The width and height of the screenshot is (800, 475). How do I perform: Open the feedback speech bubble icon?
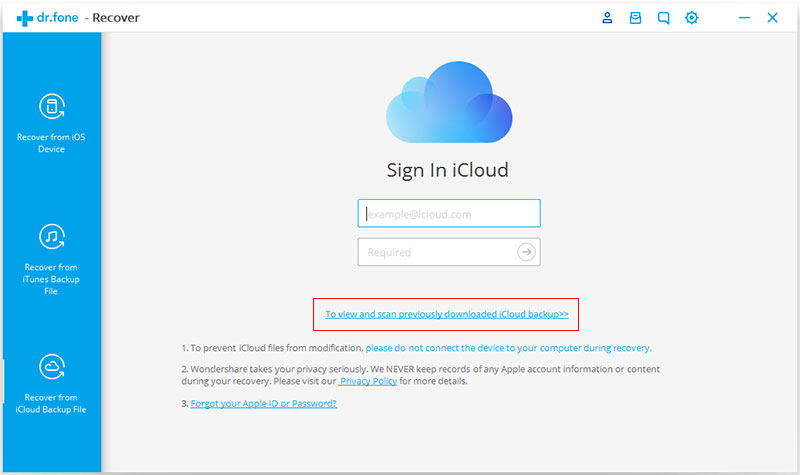coord(663,18)
